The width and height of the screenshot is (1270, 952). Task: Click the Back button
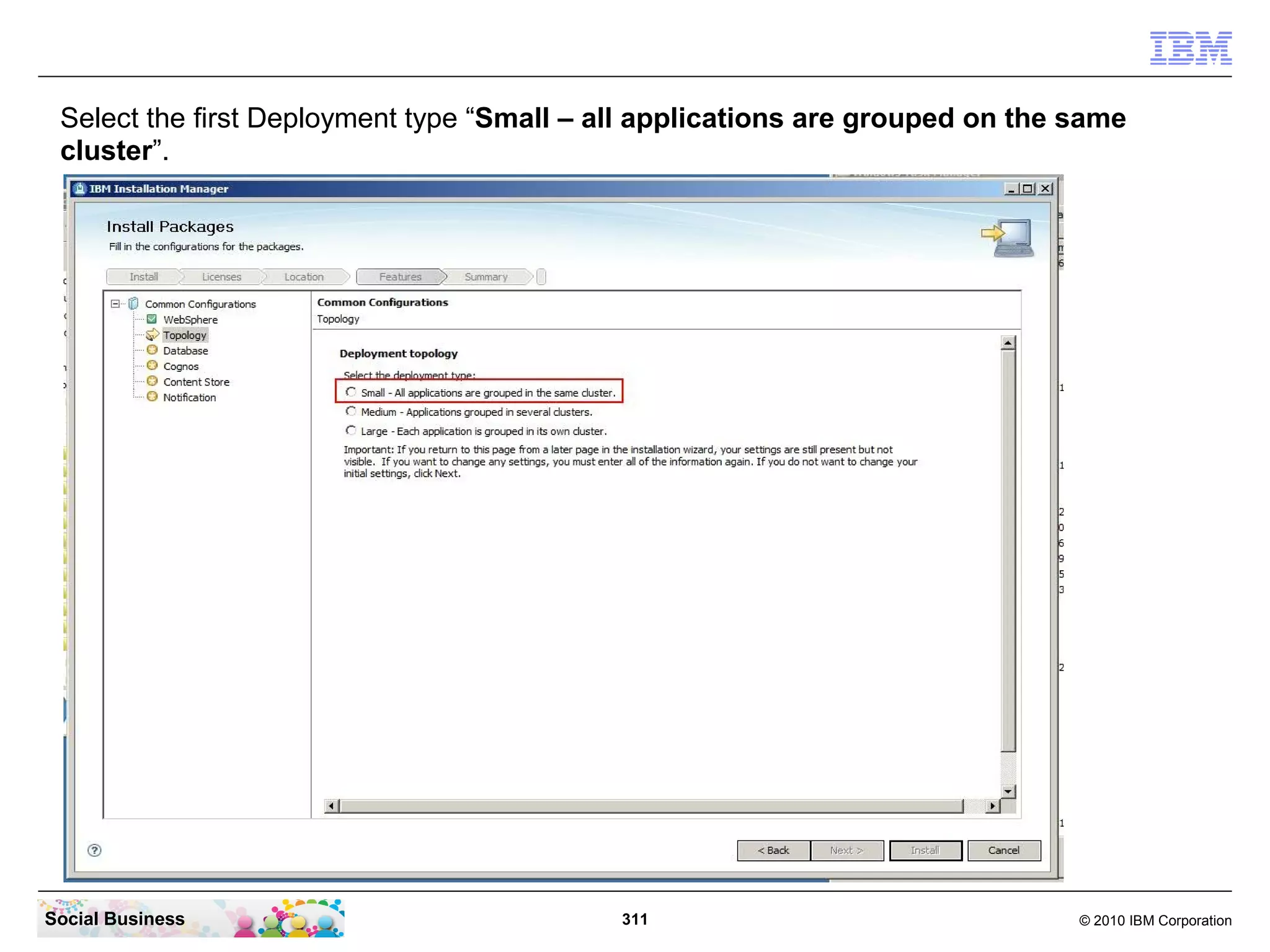coord(773,850)
